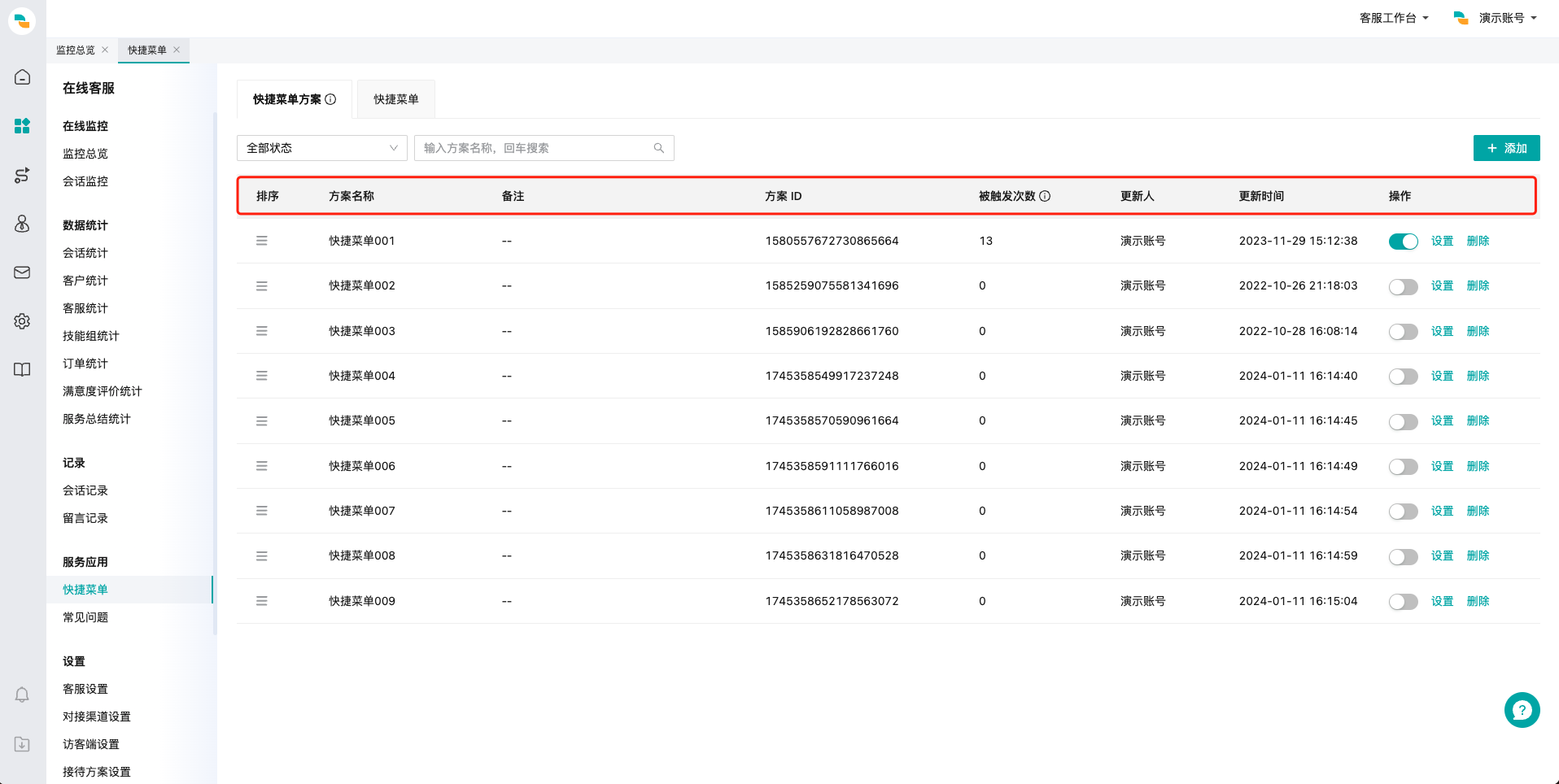
Task: Open the 演示账号 account dropdown
Action: tap(1496, 18)
